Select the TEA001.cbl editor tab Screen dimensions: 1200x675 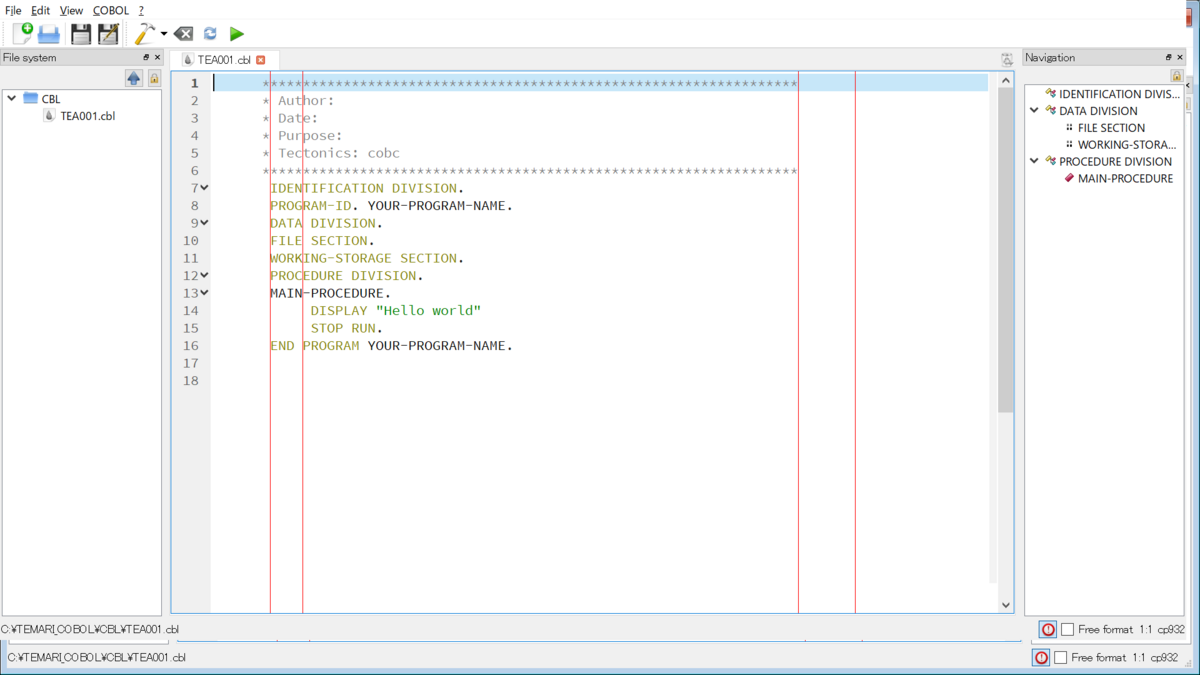pyautogui.click(x=224, y=60)
